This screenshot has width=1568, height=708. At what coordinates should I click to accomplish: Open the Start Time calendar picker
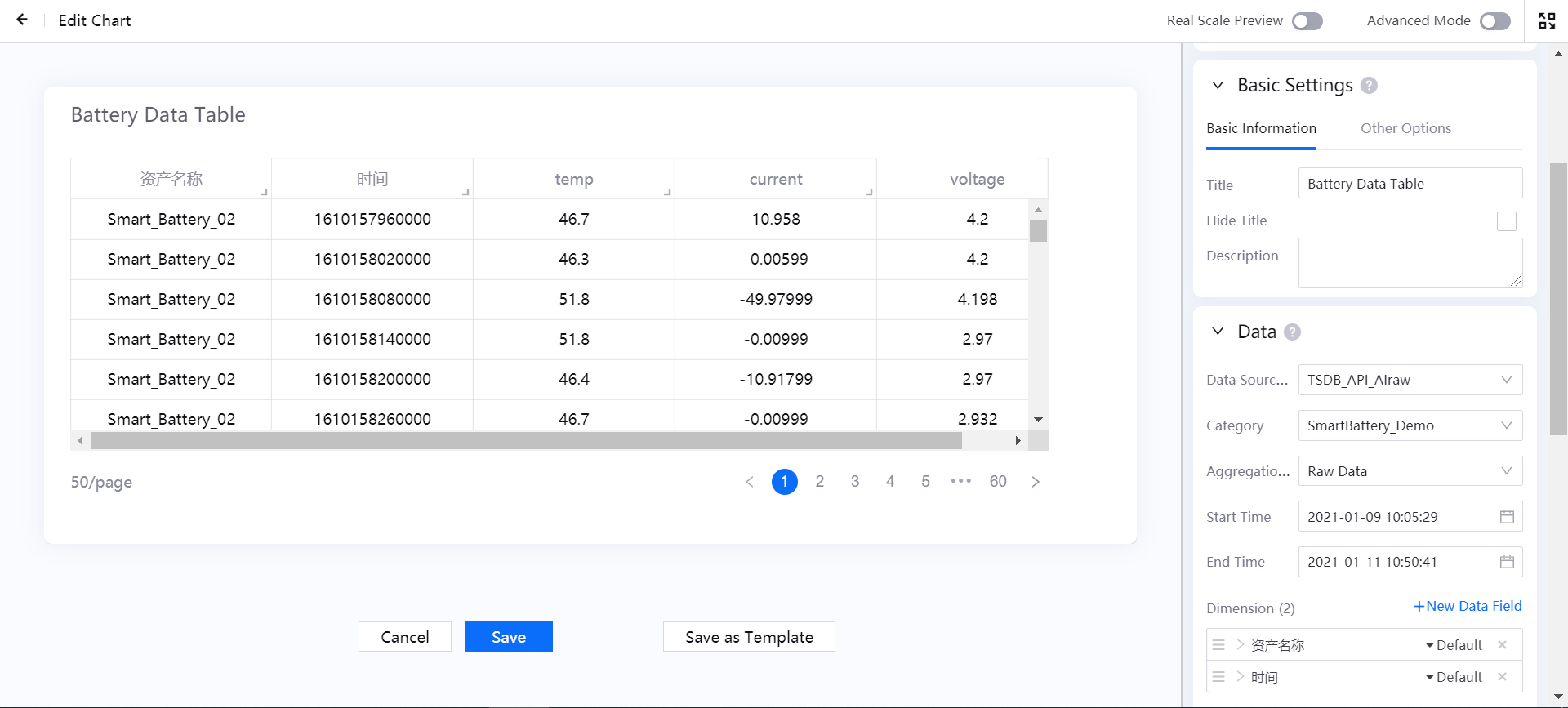click(1507, 517)
